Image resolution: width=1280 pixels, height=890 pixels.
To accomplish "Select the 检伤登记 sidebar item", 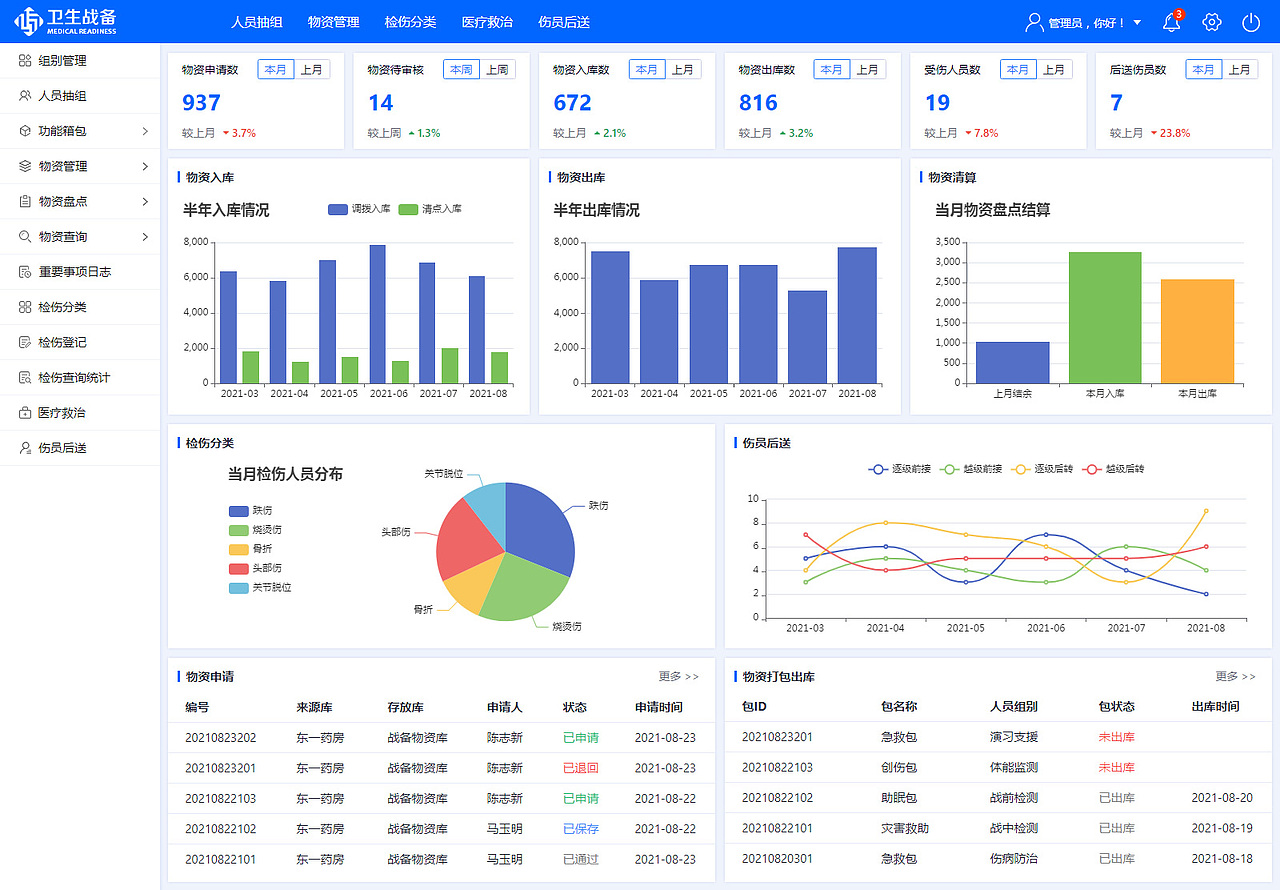I will [62, 342].
